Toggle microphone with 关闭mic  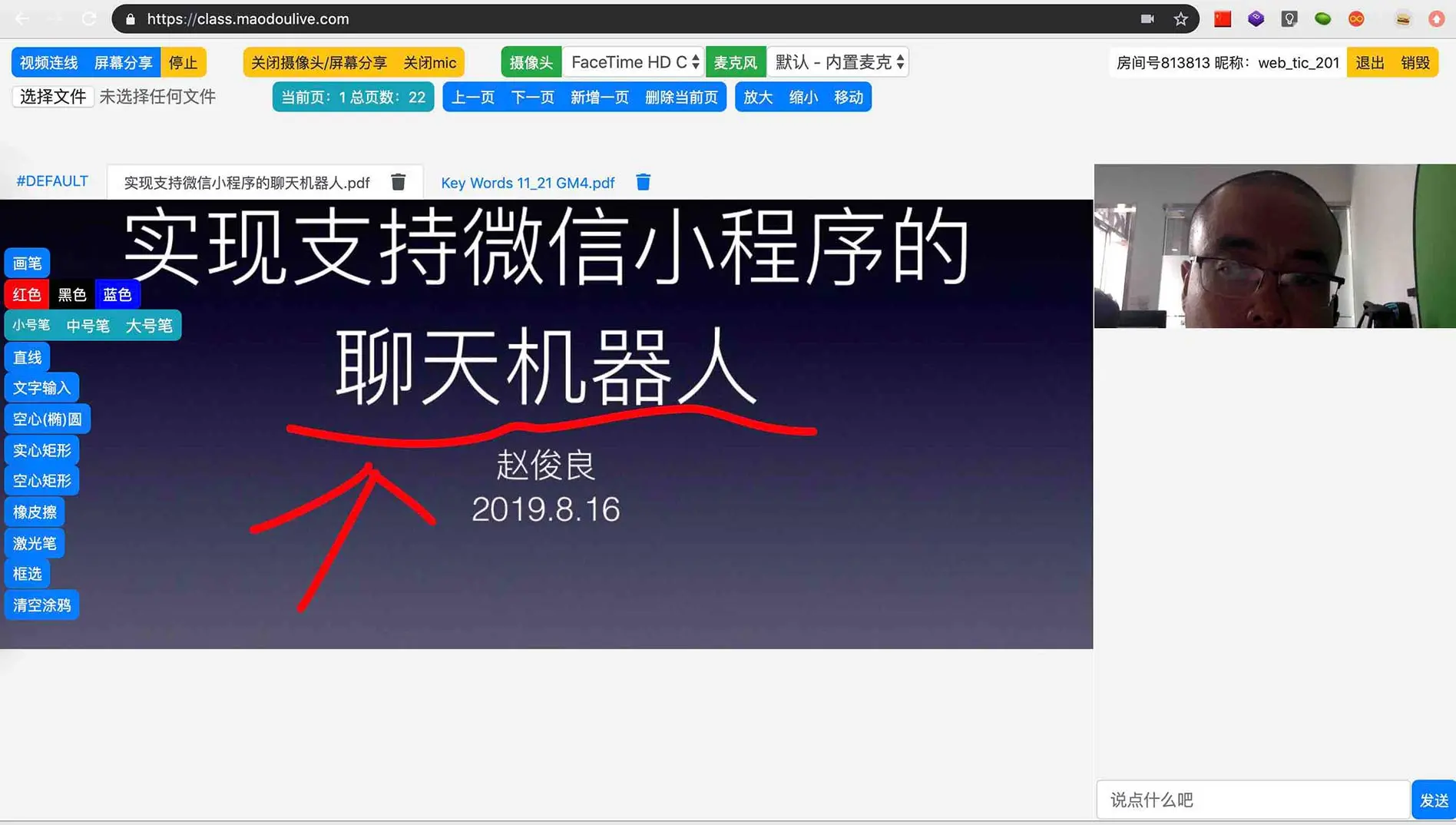[x=430, y=62]
